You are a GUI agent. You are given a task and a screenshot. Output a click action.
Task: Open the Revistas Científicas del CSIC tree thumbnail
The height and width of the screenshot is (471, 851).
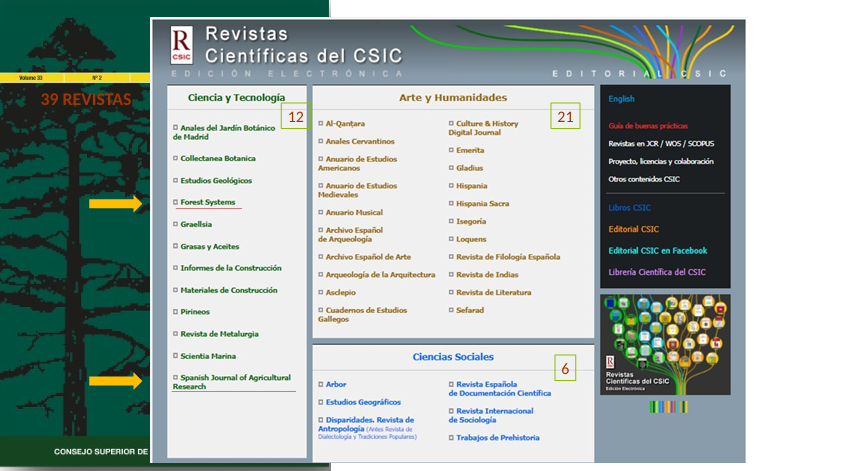click(665, 345)
